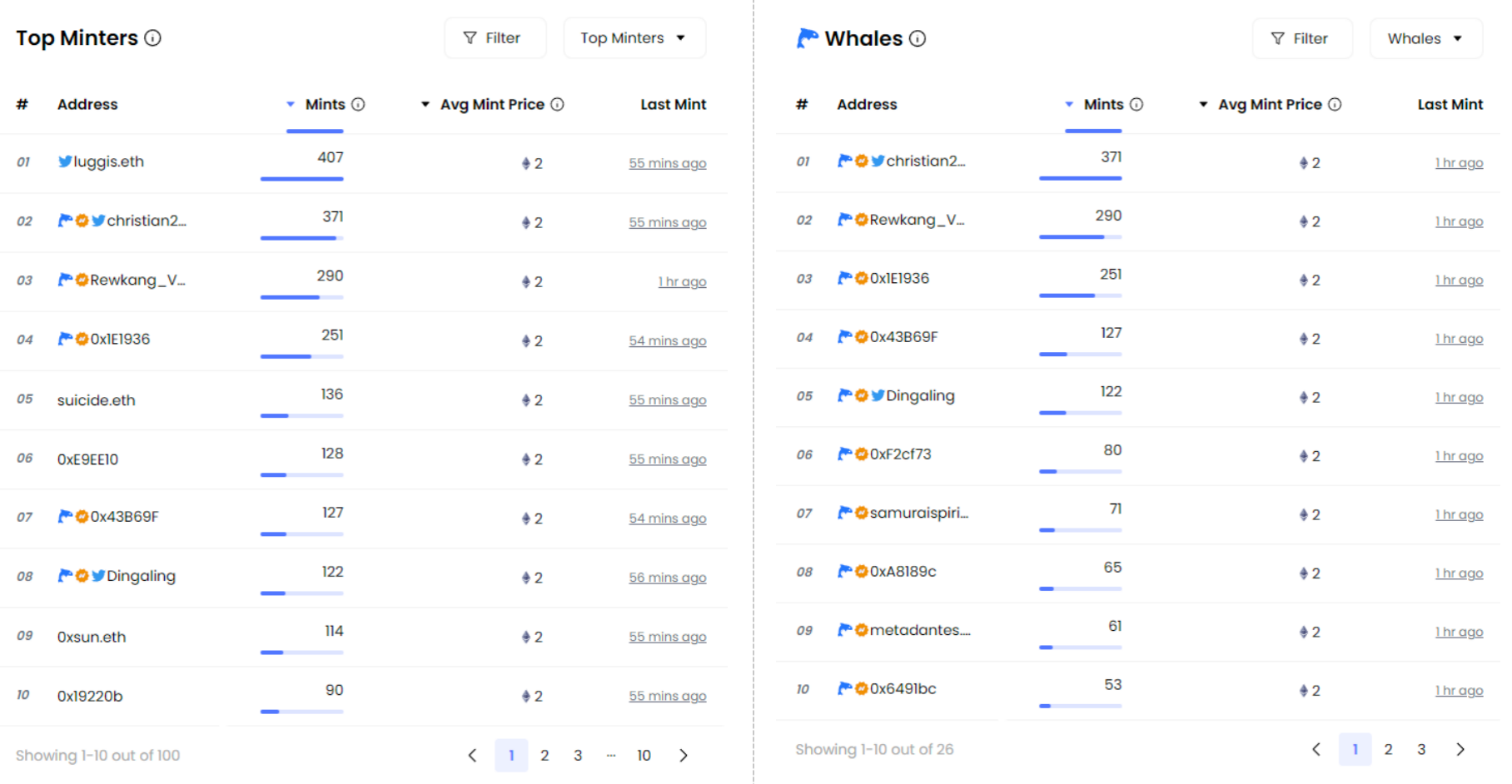The height and width of the screenshot is (784, 1512).
Task: Click info icon by right Avg Mint Price
Action: pos(1335,104)
